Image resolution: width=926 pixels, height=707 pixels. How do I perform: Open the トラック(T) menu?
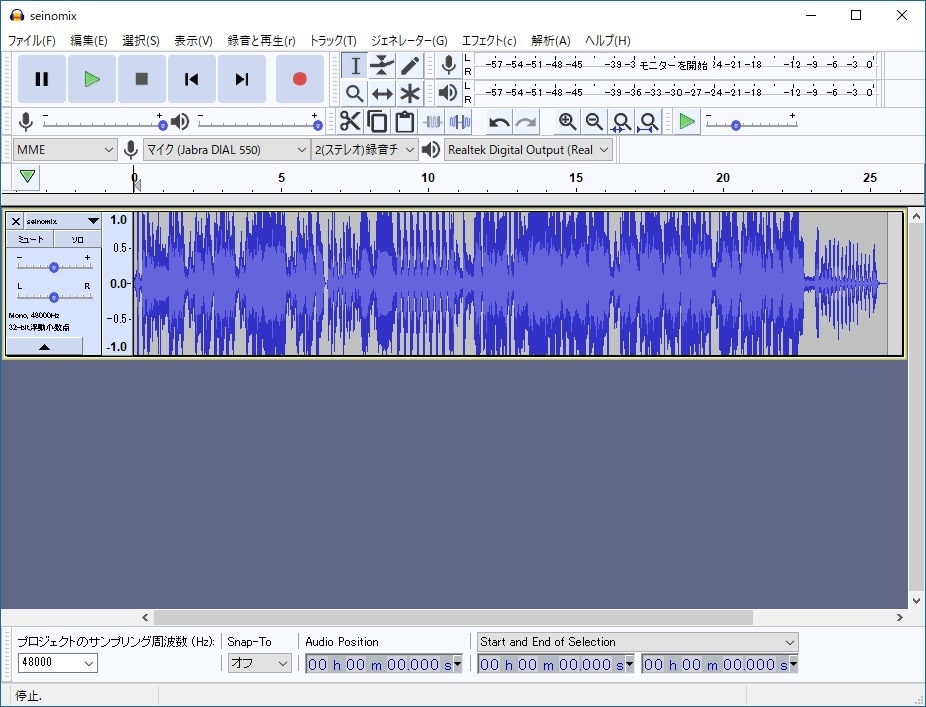(333, 41)
